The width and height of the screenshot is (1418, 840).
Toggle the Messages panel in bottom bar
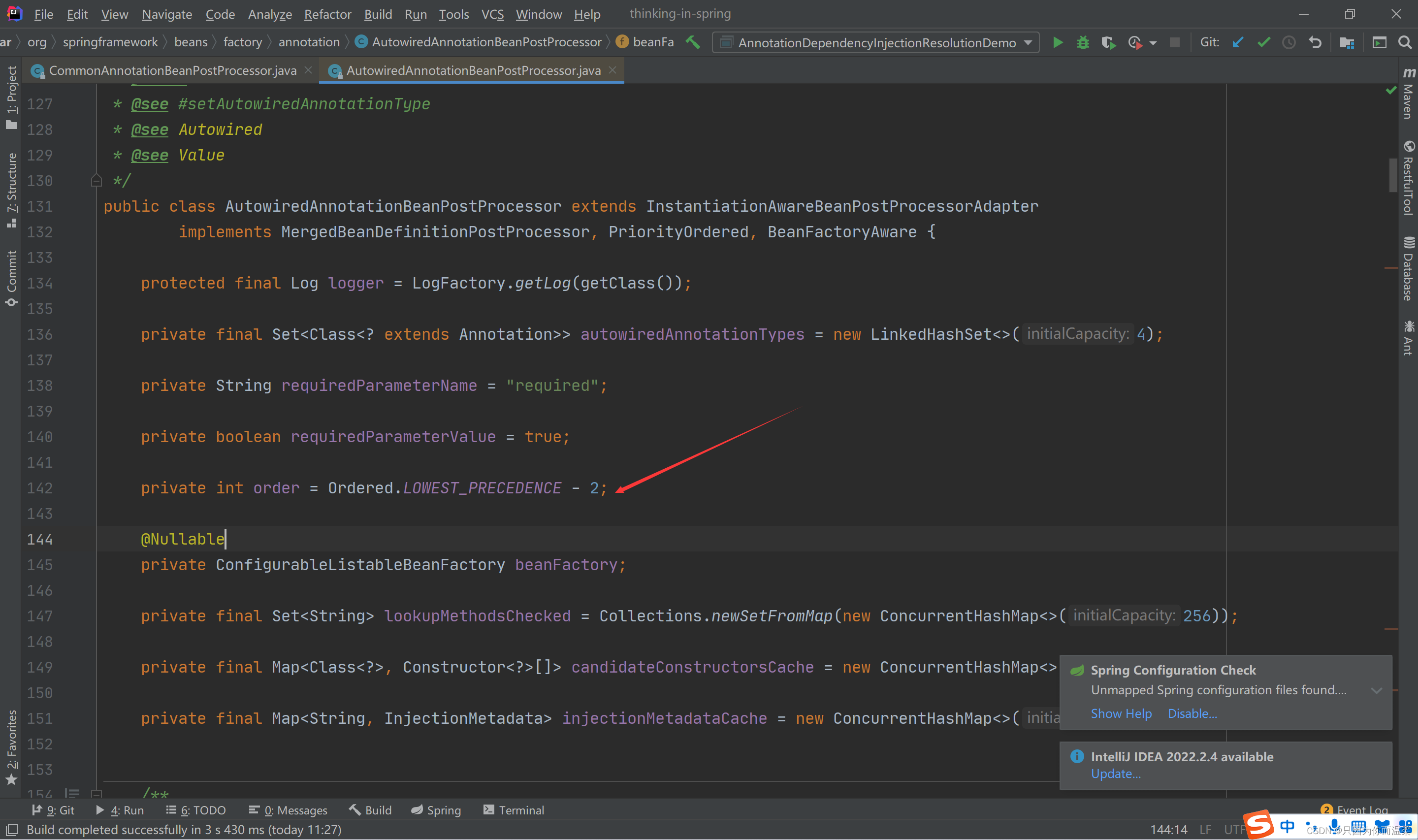[x=290, y=810]
